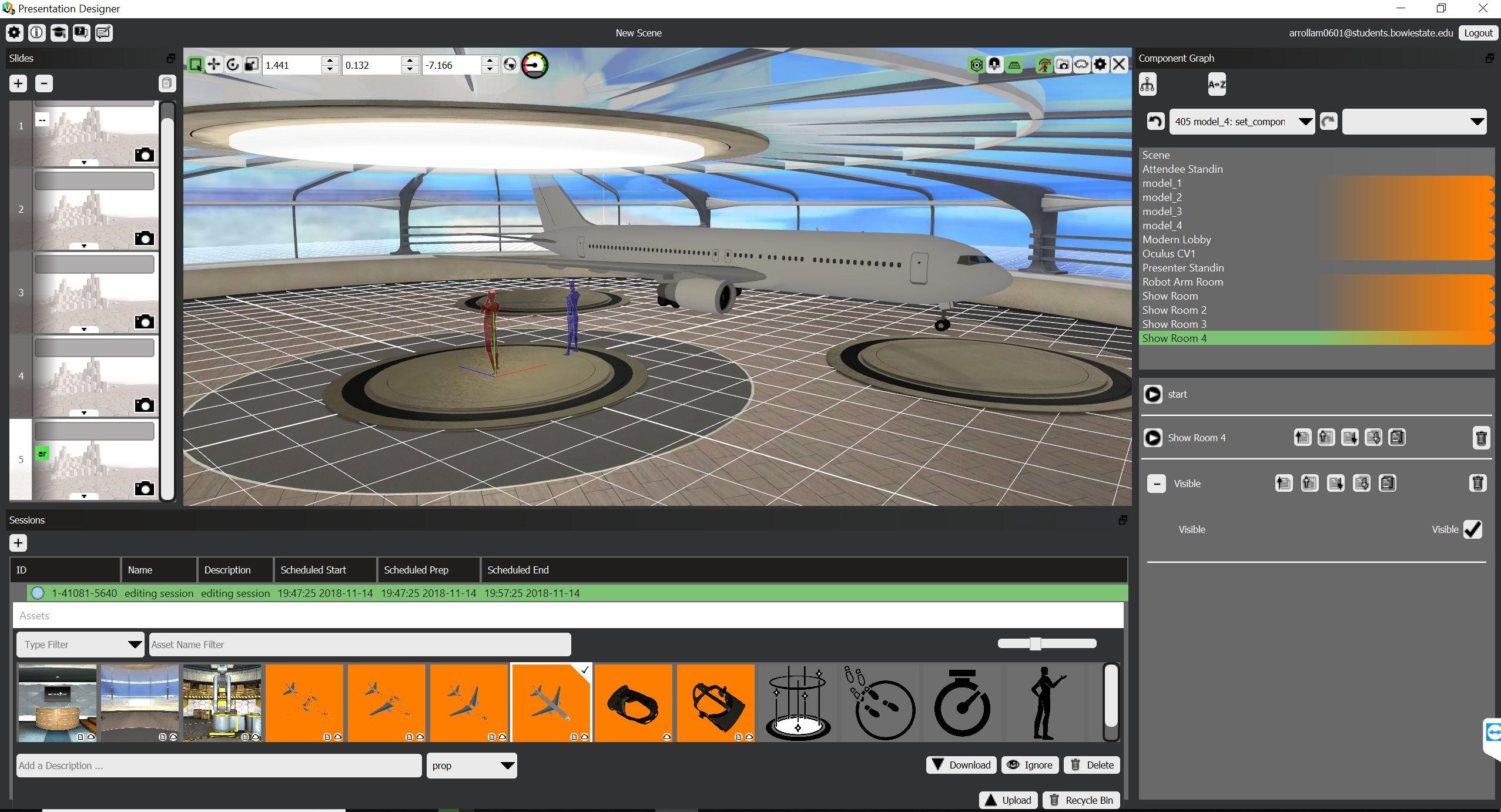Click the Ignore button
Viewport: 1501px width, 812px height.
pos(1030,765)
